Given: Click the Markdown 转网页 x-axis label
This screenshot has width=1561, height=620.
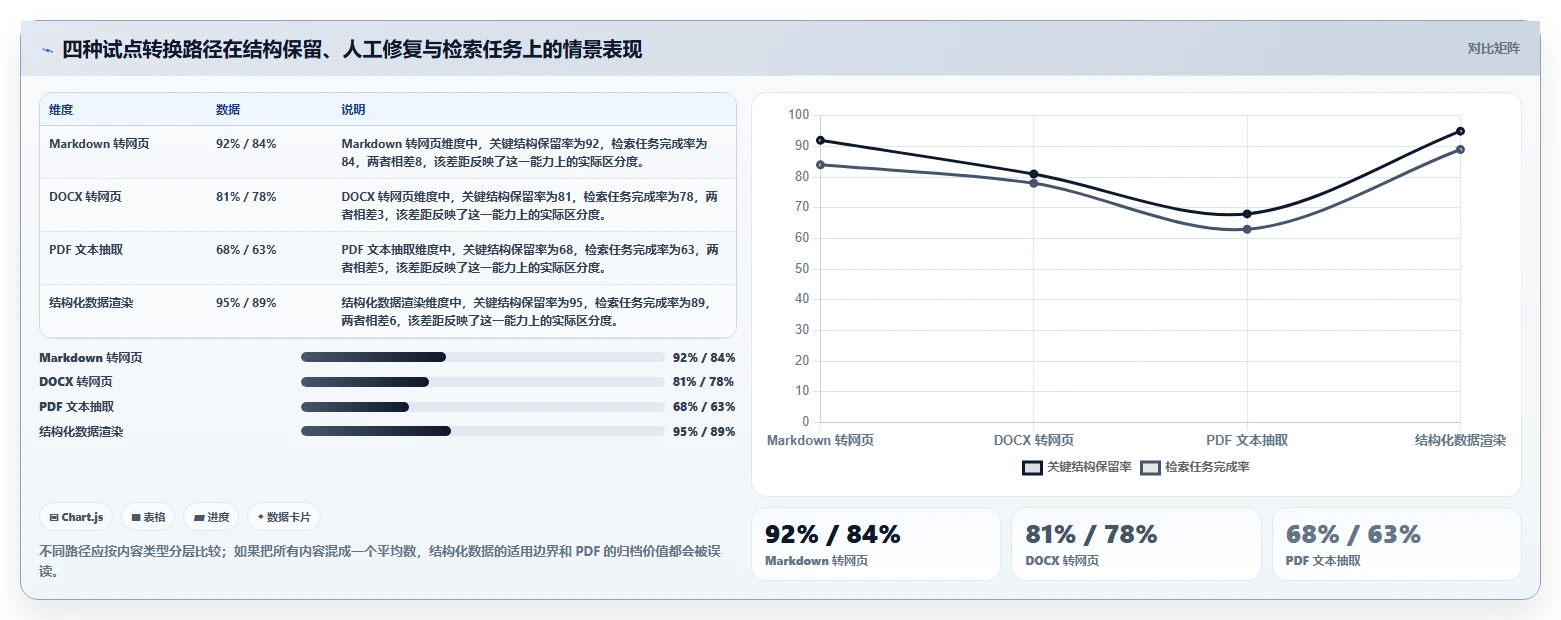Looking at the screenshot, I should click(x=820, y=440).
